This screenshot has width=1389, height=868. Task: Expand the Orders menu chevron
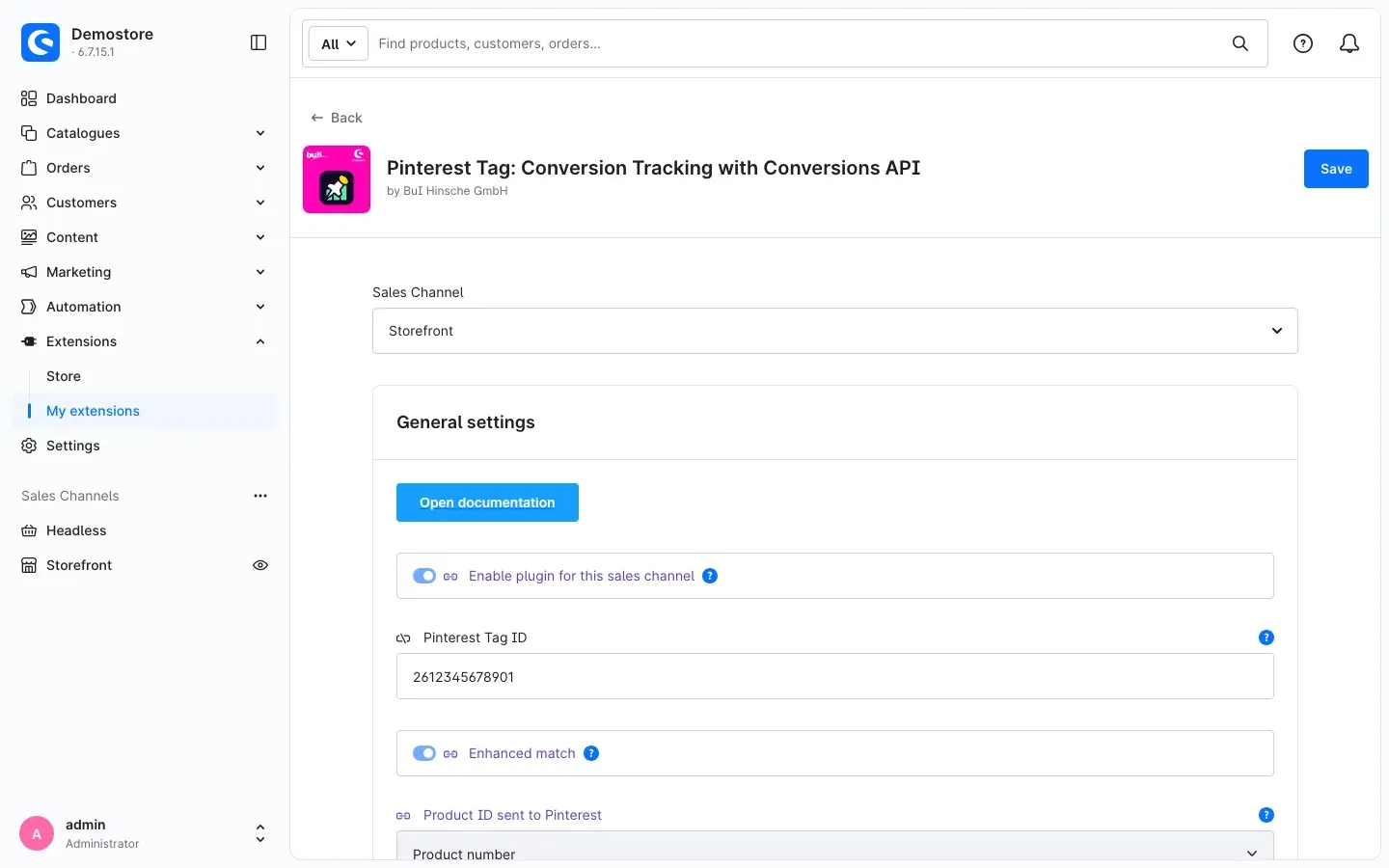(260, 168)
